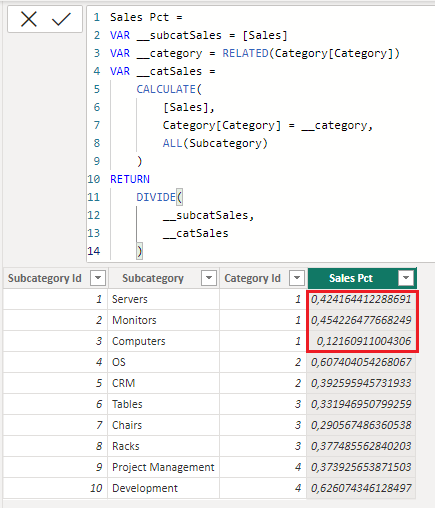Viewport: 435px width, 508px height.
Task: Click the Category Id cell in OS row
Action: tap(263, 362)
